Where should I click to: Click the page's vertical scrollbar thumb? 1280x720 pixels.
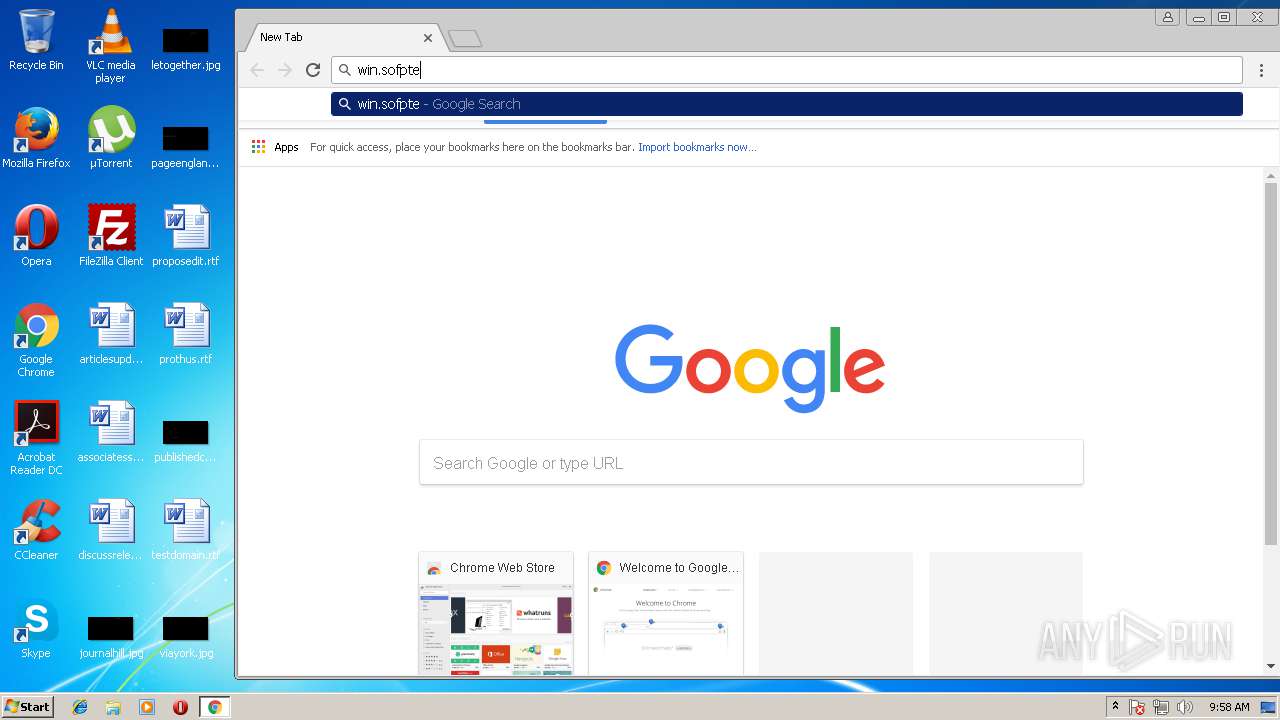1271,363
